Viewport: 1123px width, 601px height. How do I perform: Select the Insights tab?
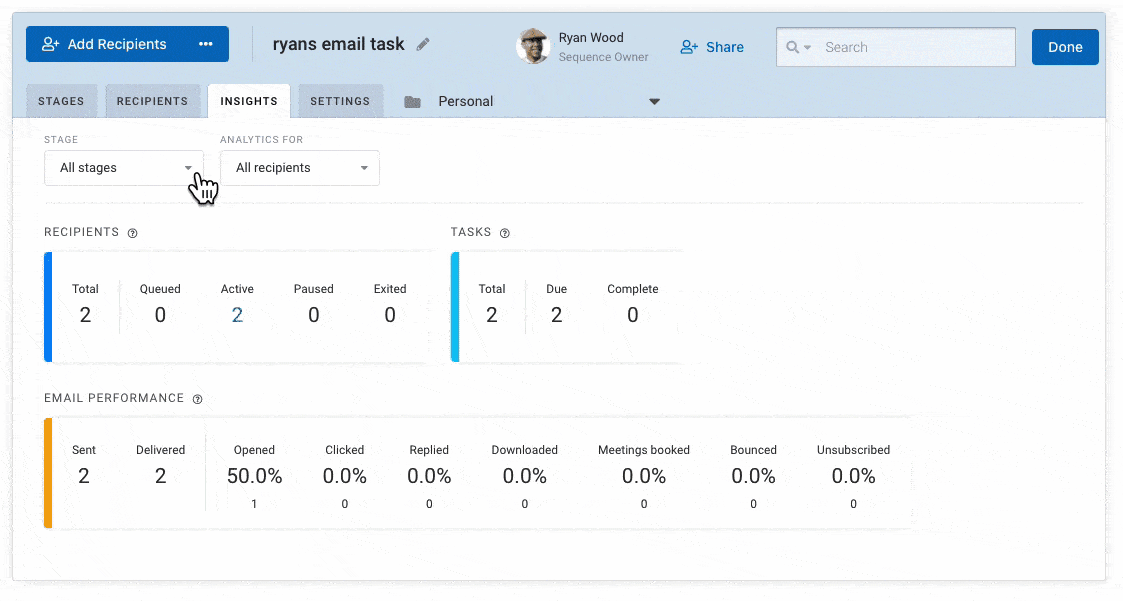(x=249, y=101)
